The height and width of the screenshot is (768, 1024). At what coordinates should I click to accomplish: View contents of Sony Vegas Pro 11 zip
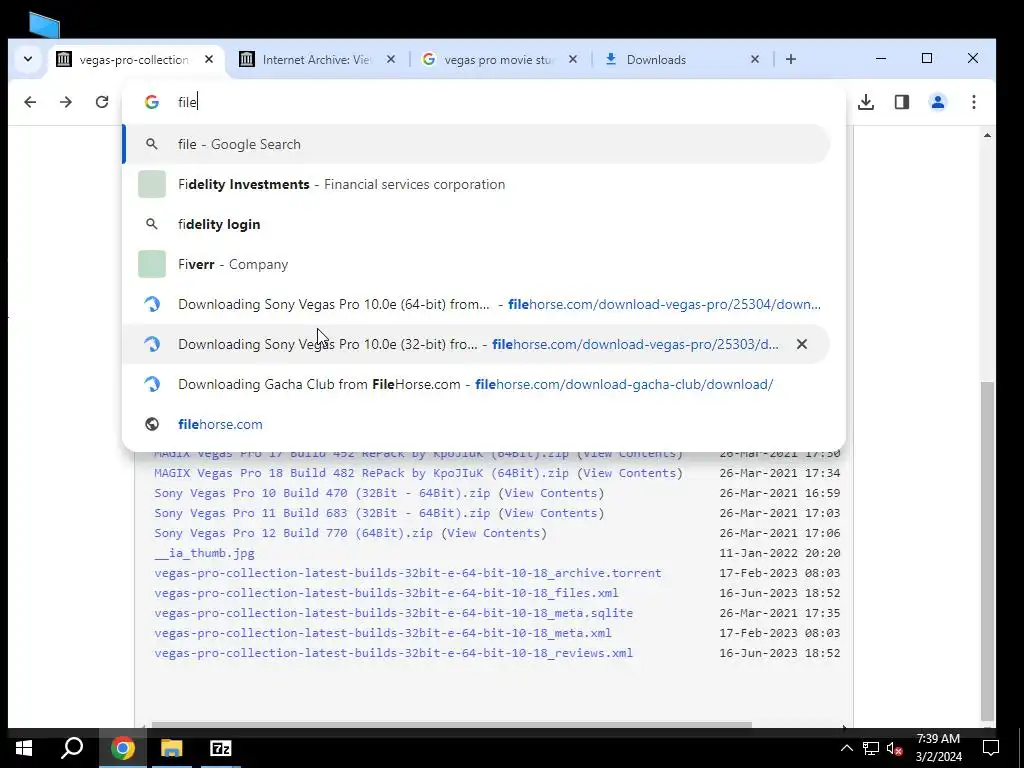(551, 513)
